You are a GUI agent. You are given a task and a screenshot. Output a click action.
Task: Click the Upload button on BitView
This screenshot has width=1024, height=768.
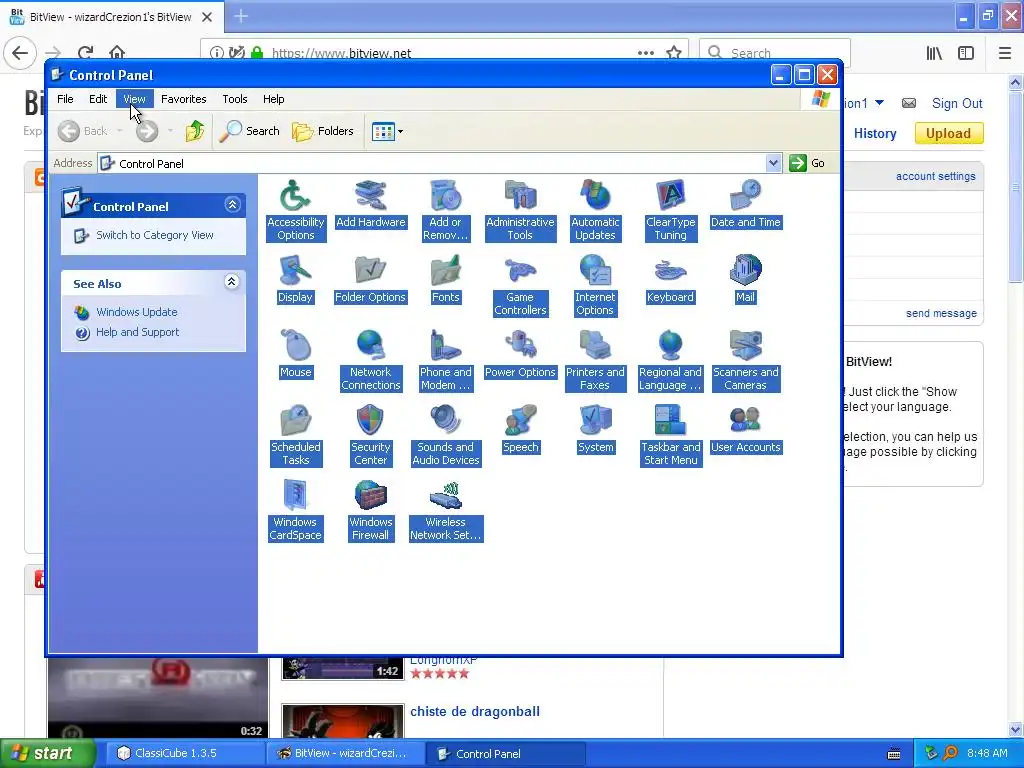[x=948, y=133]
